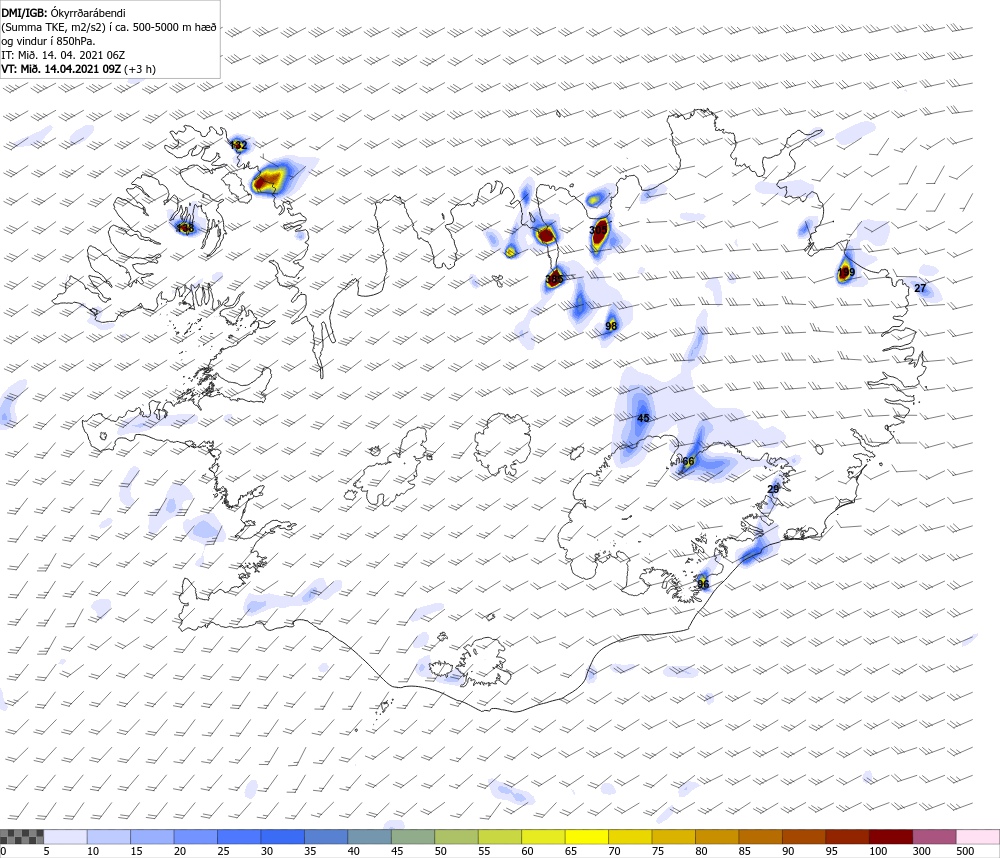Pick the 55–60 yellow-green legend swatch

(x=499, y=836)
